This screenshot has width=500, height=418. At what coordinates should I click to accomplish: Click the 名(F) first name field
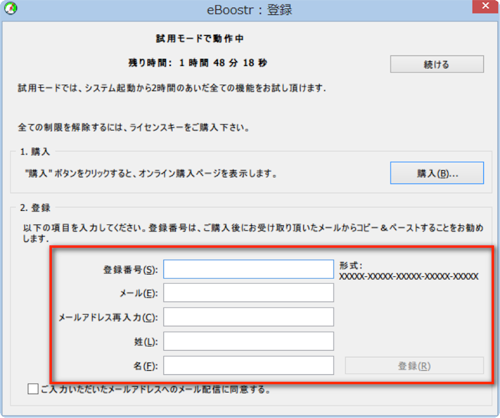(248, 365)
